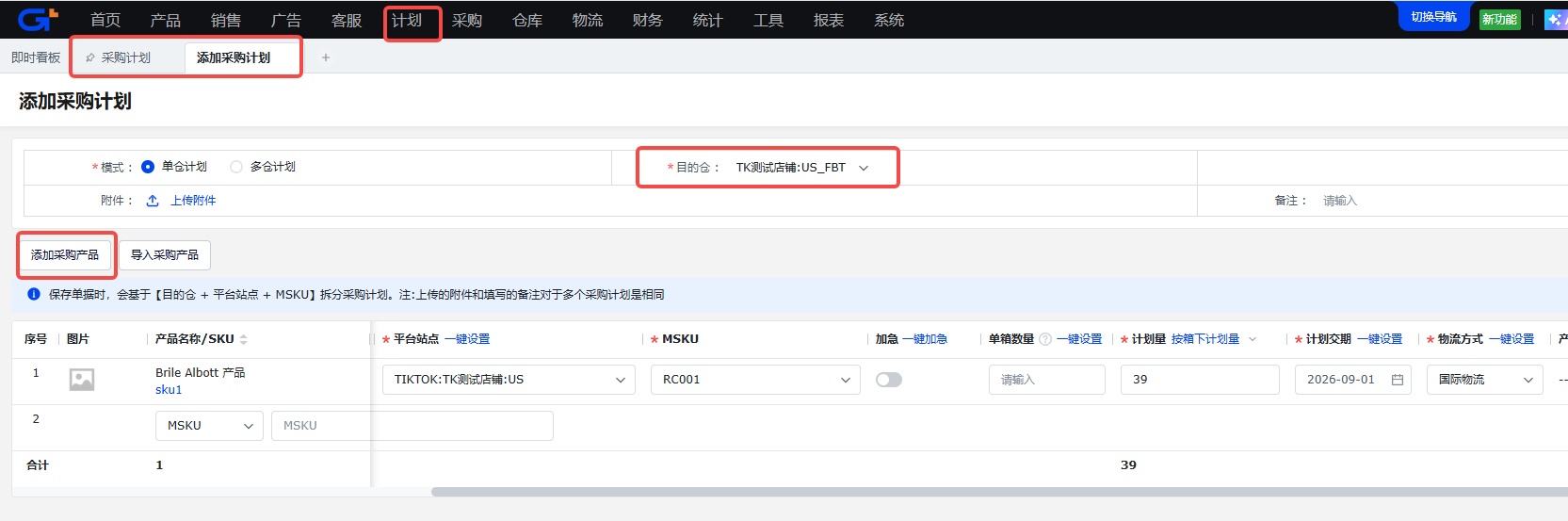Toggle the 加急 switch for RC001 row
The height and width of the screenshot is (521, 1568).
889,380
